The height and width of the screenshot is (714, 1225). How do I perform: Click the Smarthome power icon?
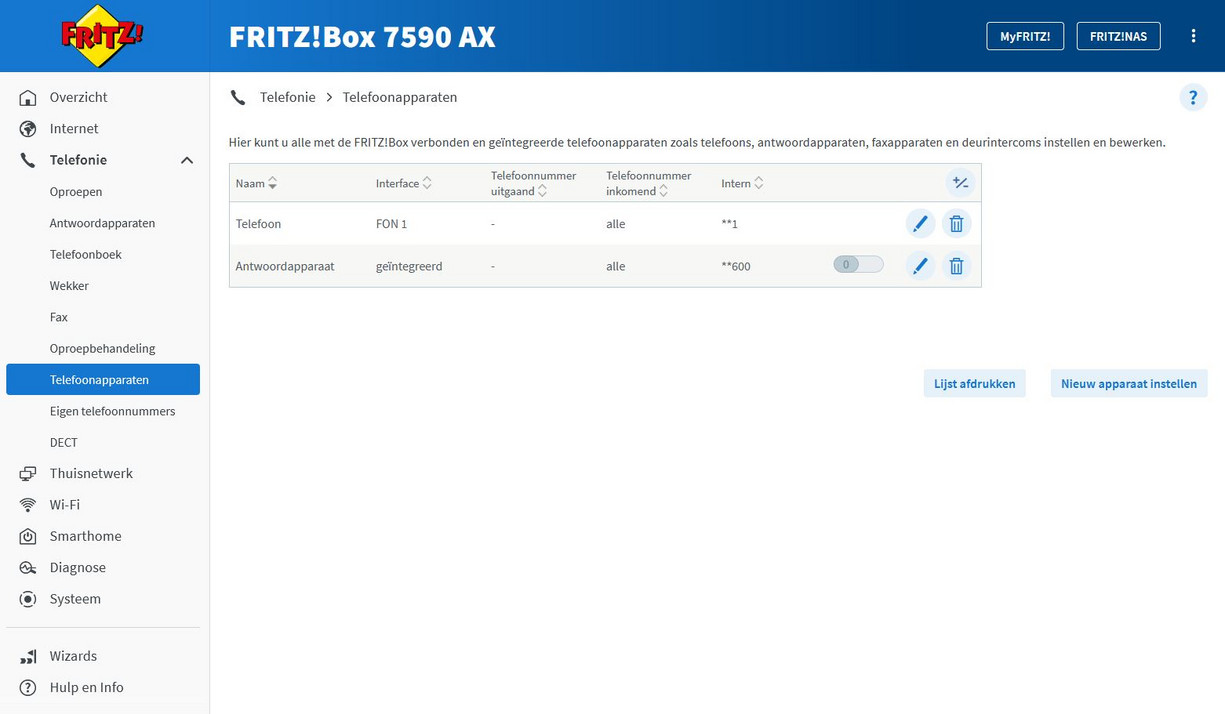pos(28,537)
